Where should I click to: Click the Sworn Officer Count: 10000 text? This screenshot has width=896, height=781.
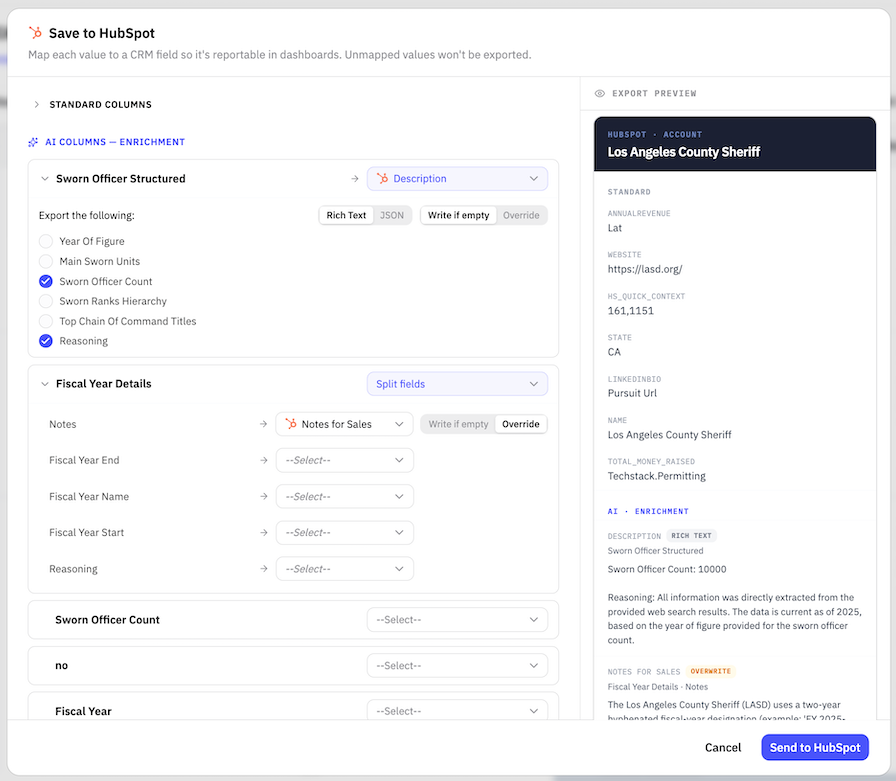pos(667,569)
